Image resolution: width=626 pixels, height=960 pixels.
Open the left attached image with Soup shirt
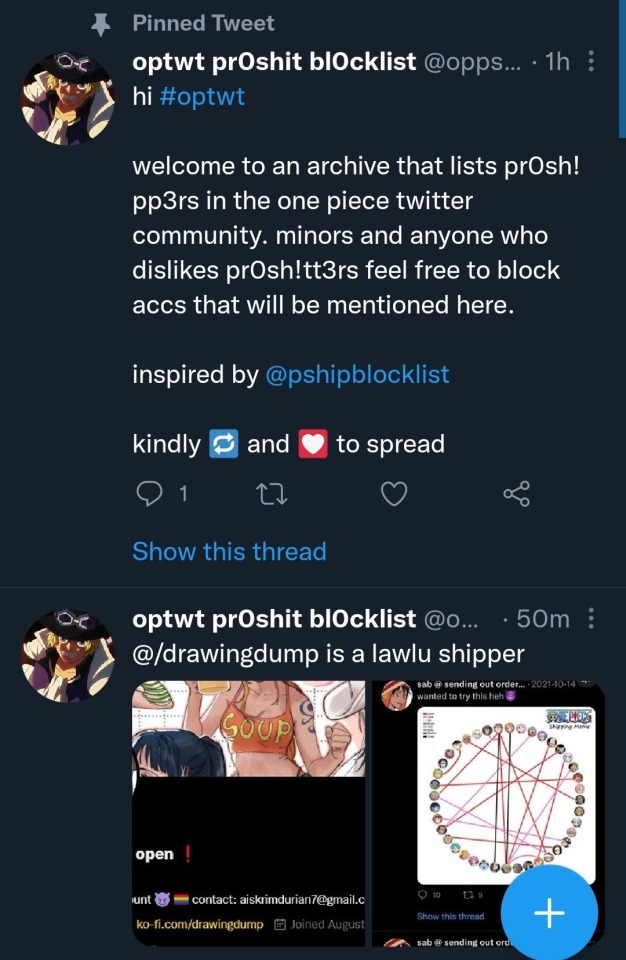point(249,740)
